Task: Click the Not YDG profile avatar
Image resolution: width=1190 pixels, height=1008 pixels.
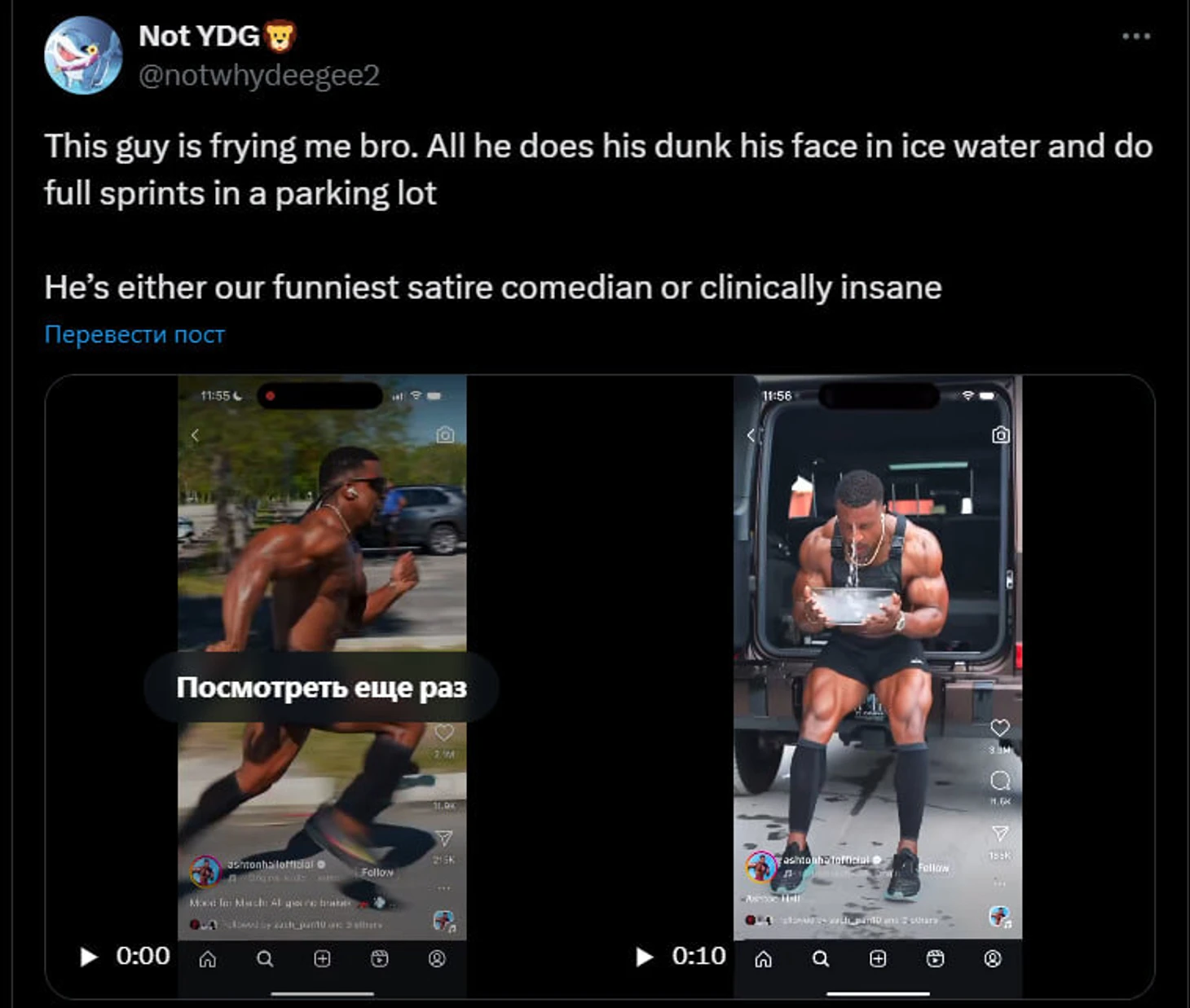Action: point(83,55)
